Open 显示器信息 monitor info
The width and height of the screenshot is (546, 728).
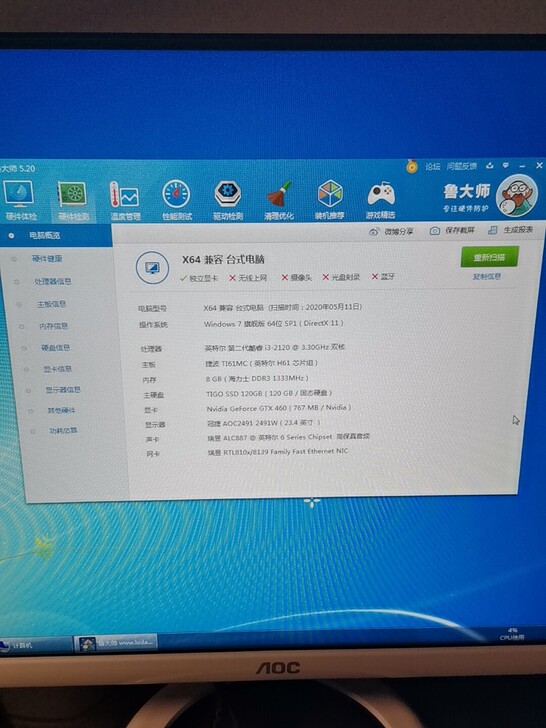point(63,390)
